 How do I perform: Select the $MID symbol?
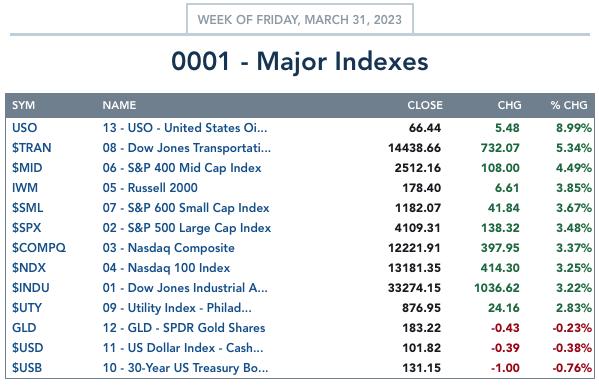(27, 168)
